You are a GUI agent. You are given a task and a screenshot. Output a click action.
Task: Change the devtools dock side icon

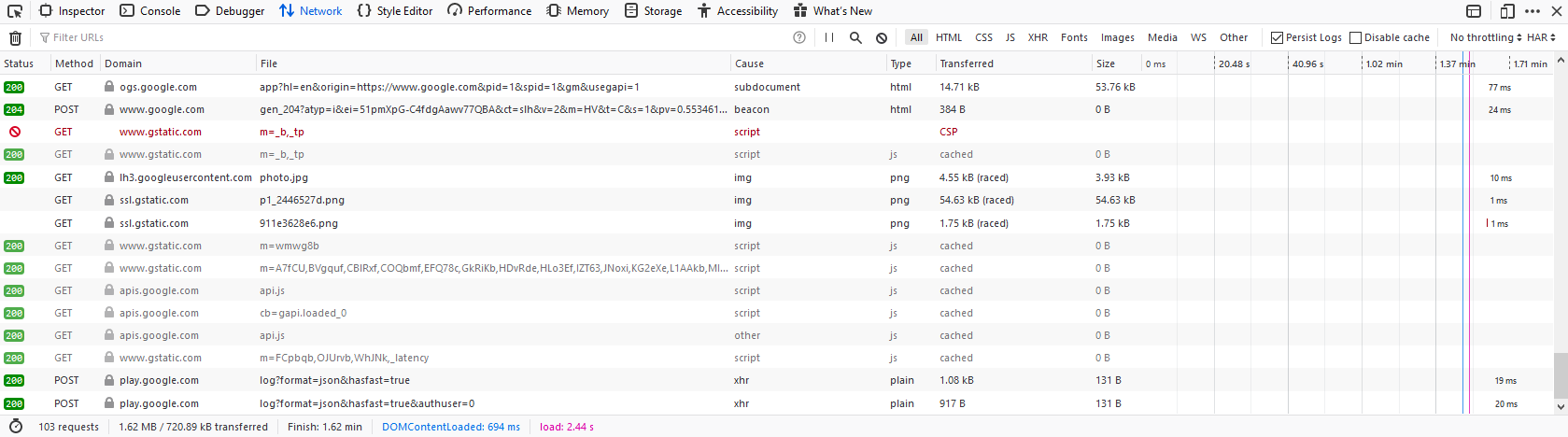pos(1507,11)
